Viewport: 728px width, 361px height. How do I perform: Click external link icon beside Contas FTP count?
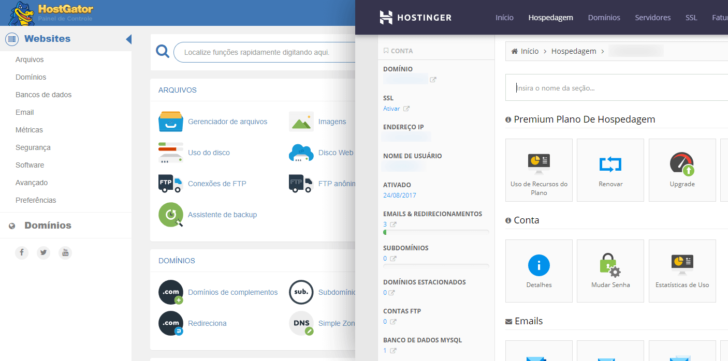coord(393,322)
